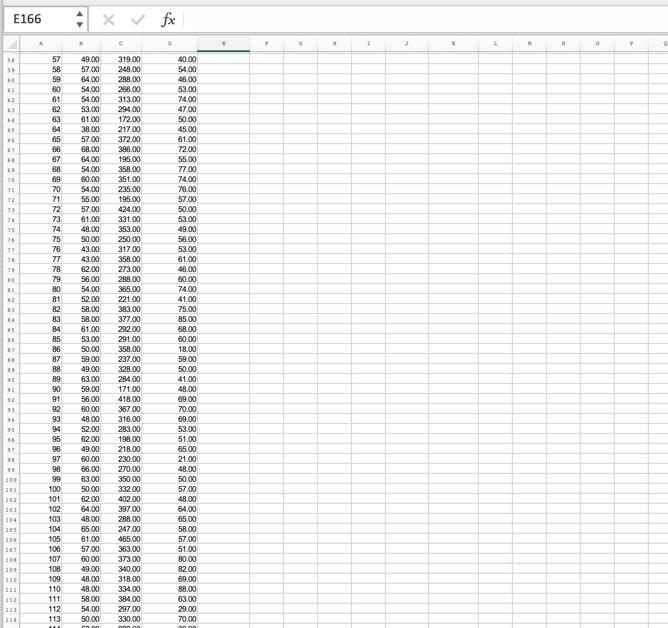Select column B header
668x628 pixels.
click(81, 44)
